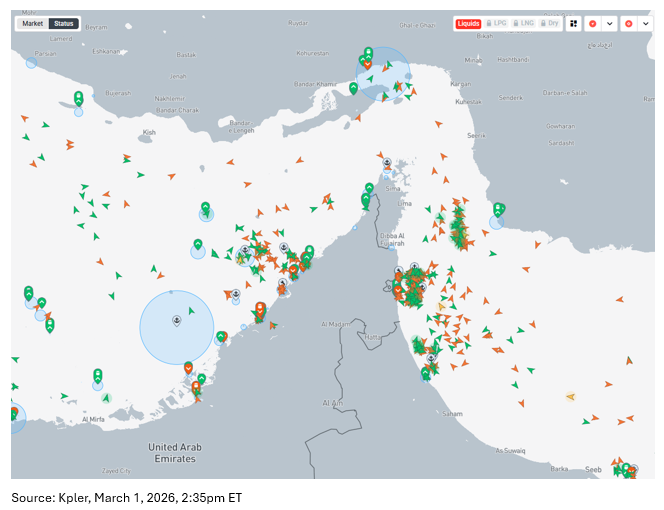Select the green vessel arrow inside the large blue circle
This screenshot has width=664, height=510.
point(191,311)
